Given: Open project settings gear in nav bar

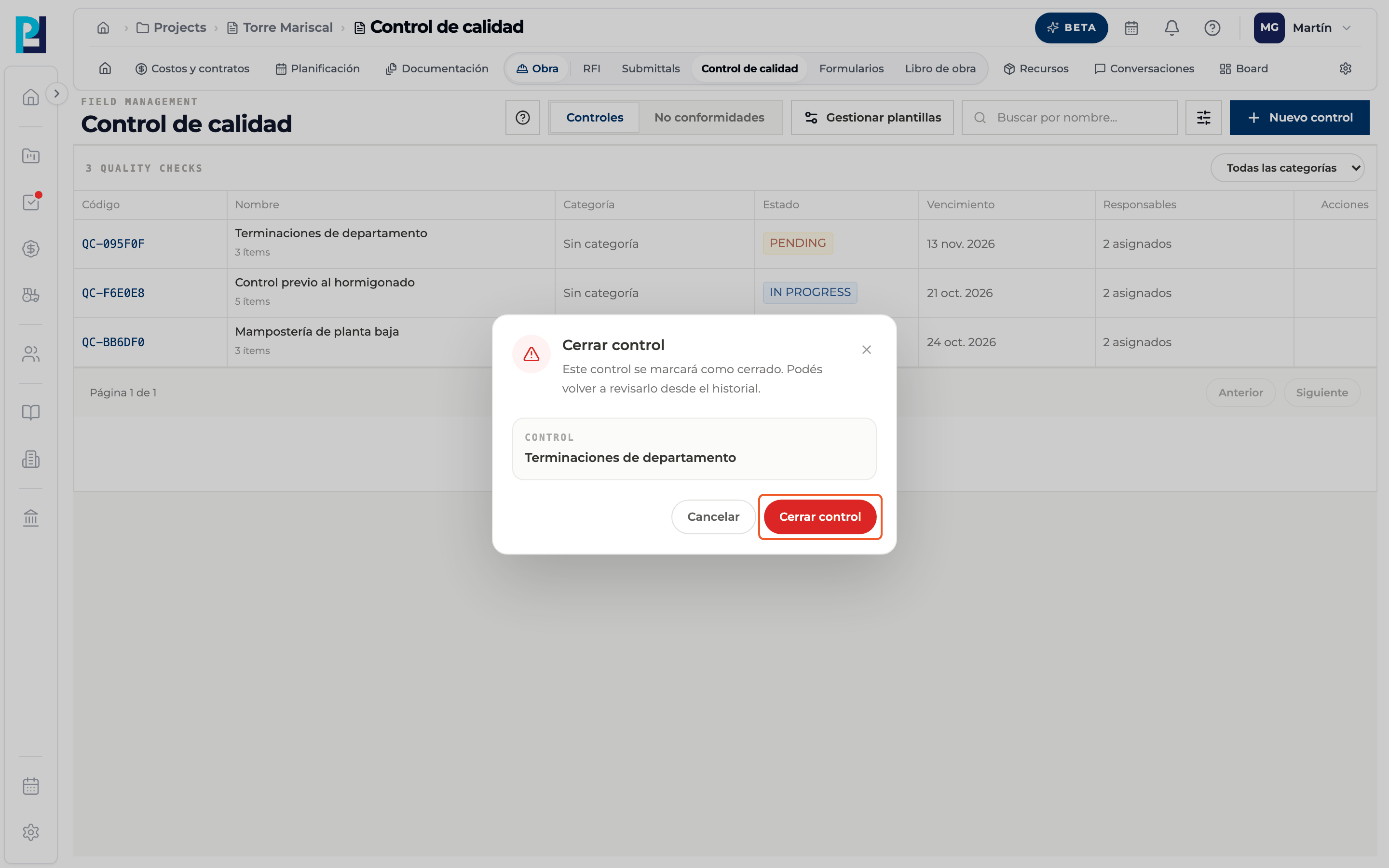Looking at the screenshot, I should [x=1346, y=68].
